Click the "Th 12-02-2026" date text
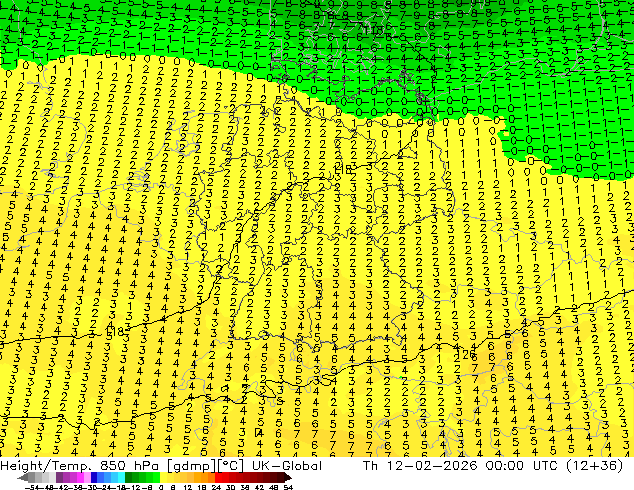 click(x=420, y=466)
